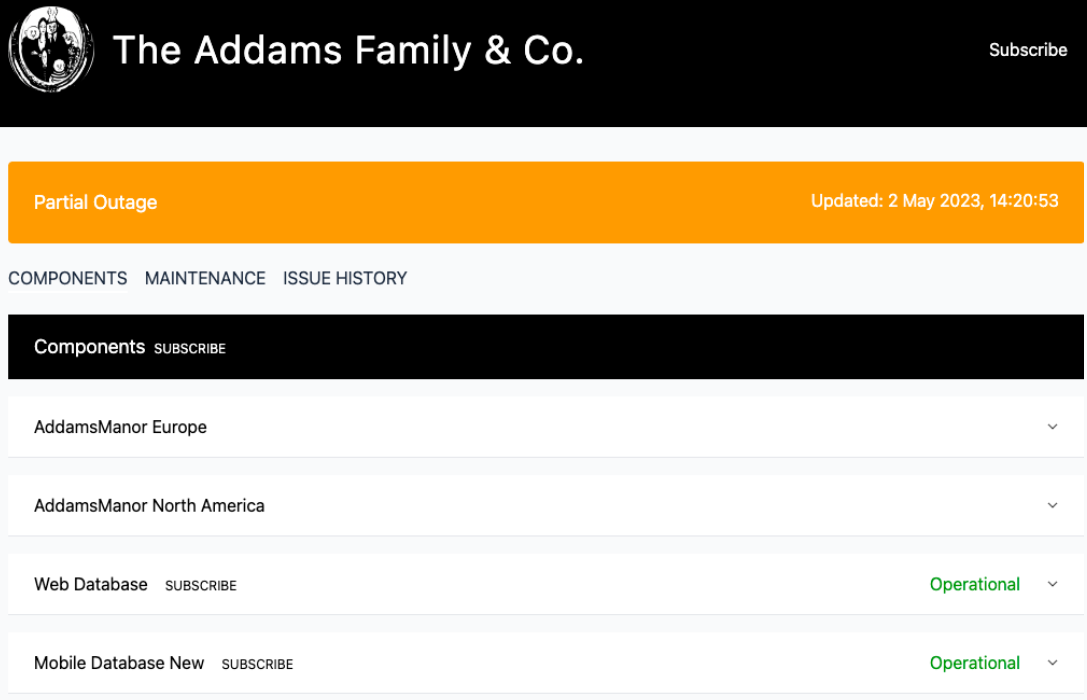Open the Components tab
Viewport: 1087px width, 700px height.
coord(68,278)
